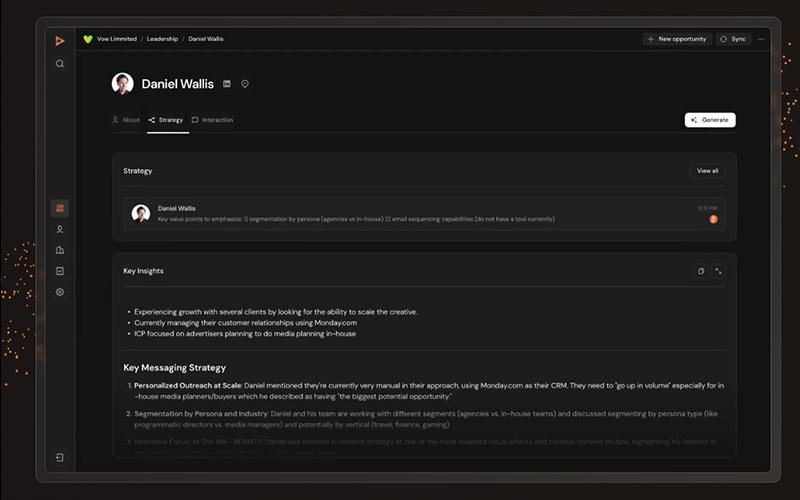Image resolution: width=800 pixels, height=500 pixels.
Task: Expand the Key Insights panel
Action: [x=718, y=271]
